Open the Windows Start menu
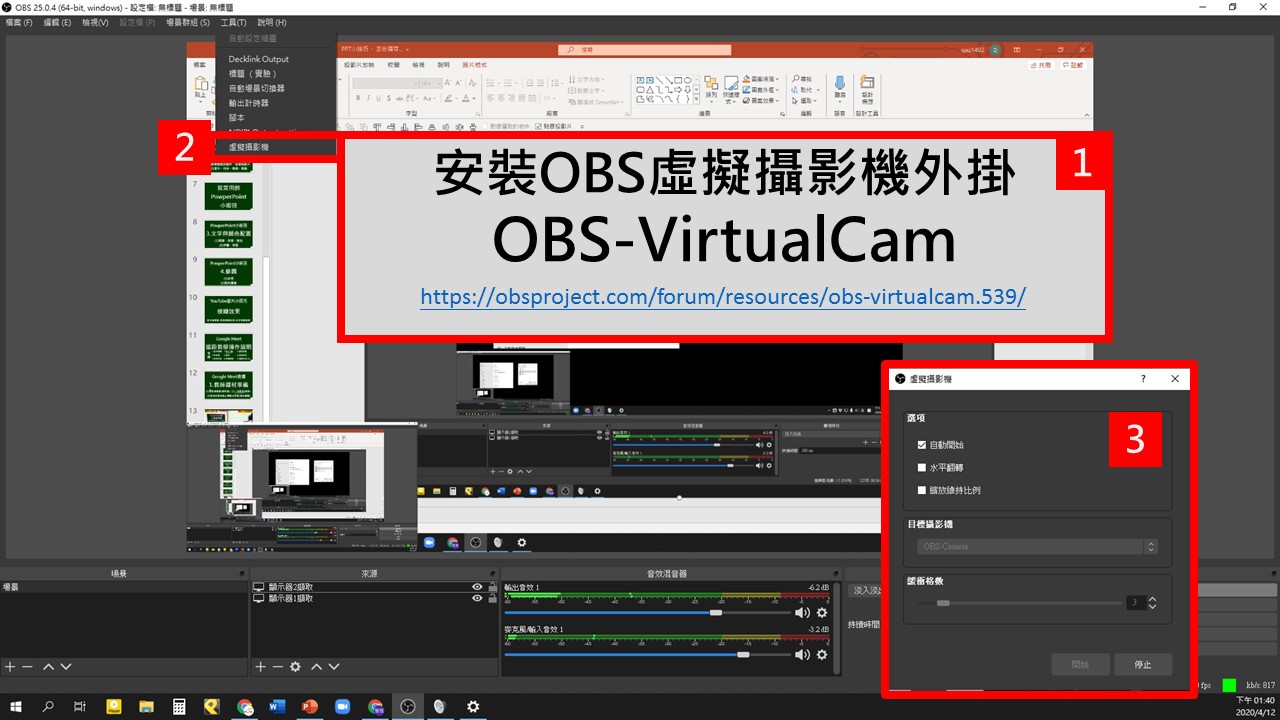Screen dimensions: 1280x720 16,706
